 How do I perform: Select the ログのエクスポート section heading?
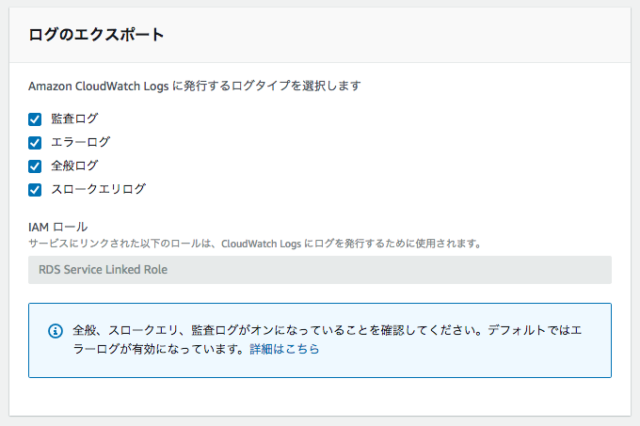pyautogui.click(x=96, y=35)
